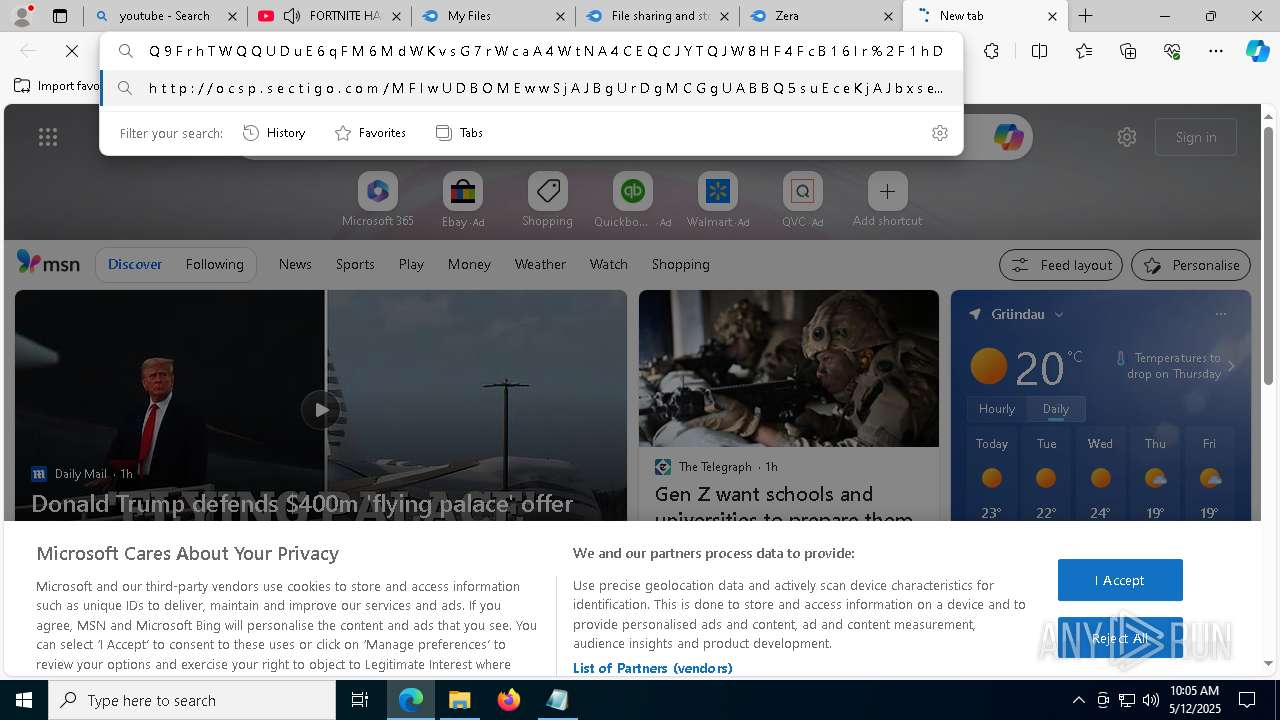Viewport: 1280px width, 720px height.
Task: Open the Quickbooks shortcut tile
Action: tap(632, 201)
